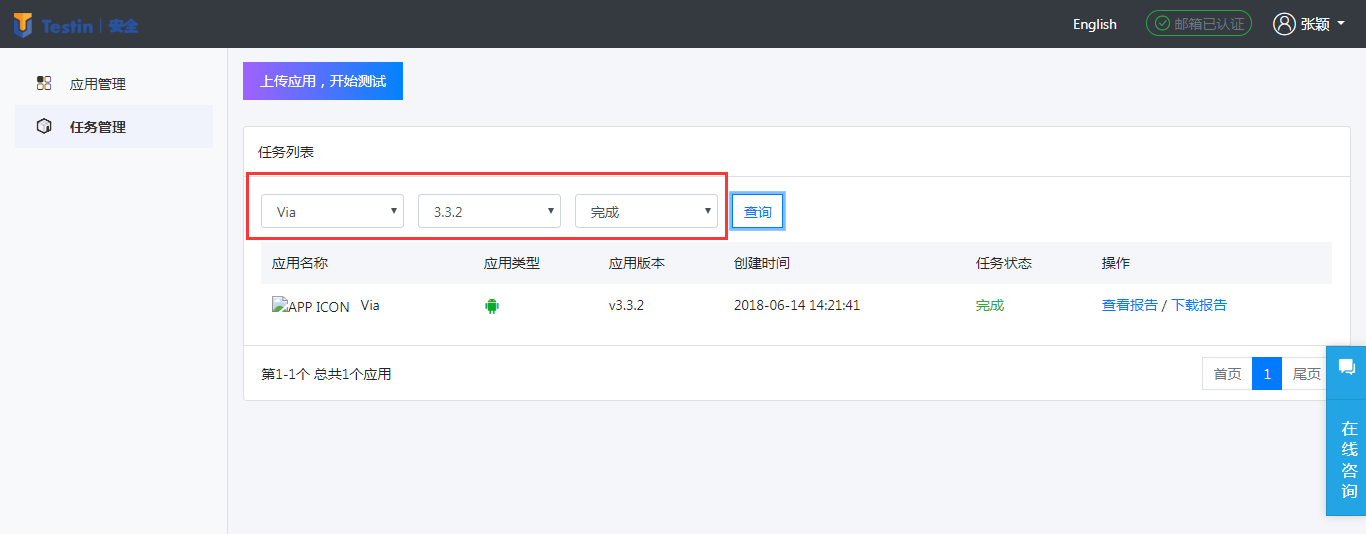Click 下载报告 link for Via
Viewport: 1366px width, 534px height.
1199,305
